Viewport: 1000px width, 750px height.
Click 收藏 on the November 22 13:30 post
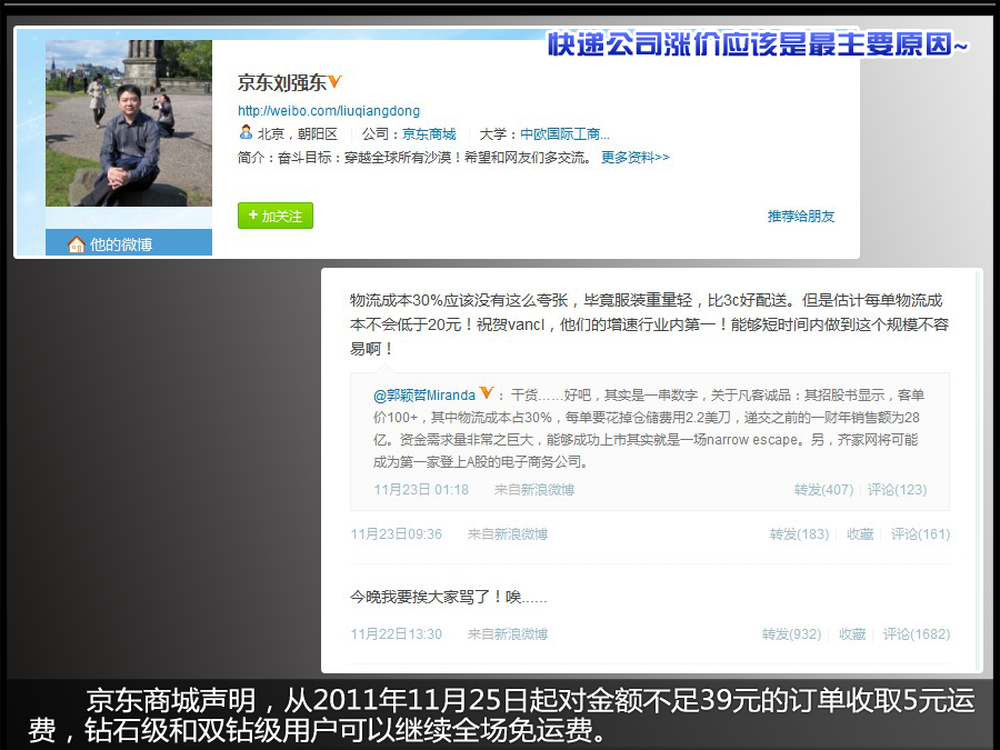(852, 634)
